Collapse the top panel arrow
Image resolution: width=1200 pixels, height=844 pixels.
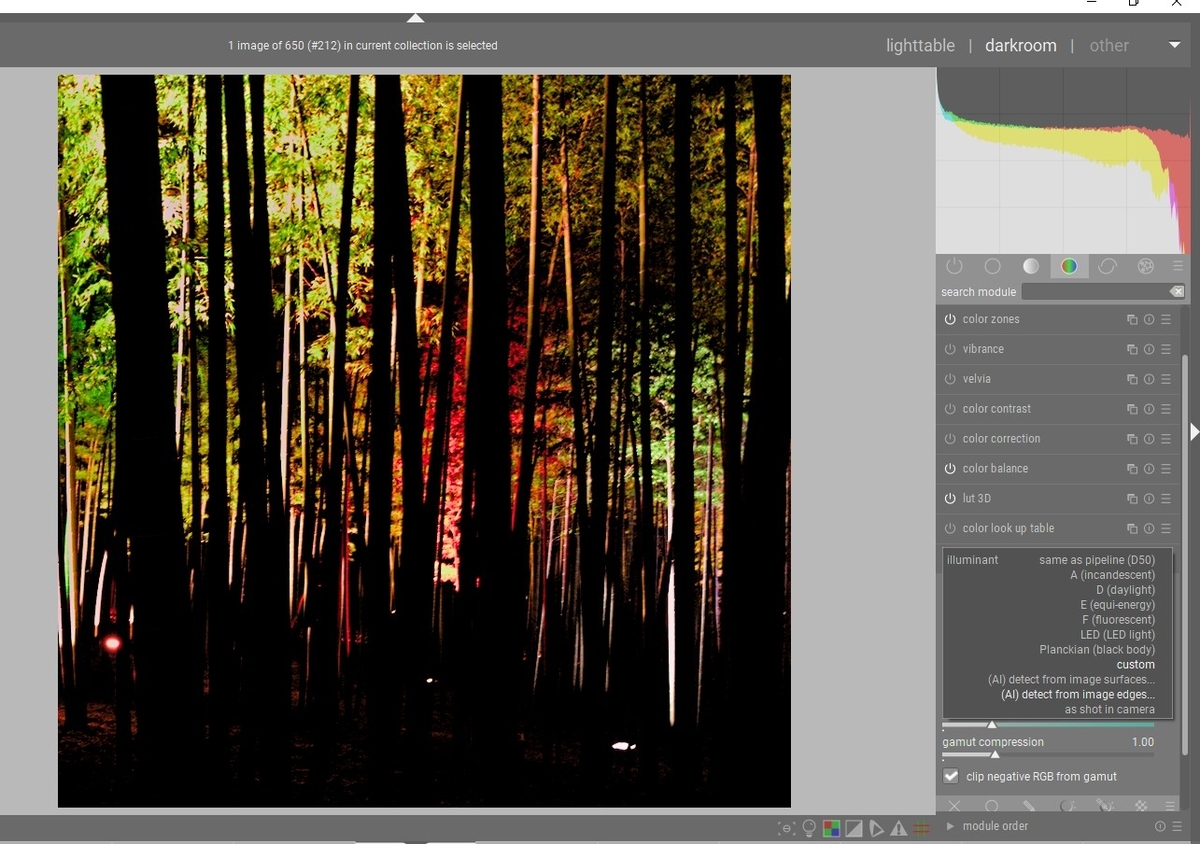click(416, 18)
